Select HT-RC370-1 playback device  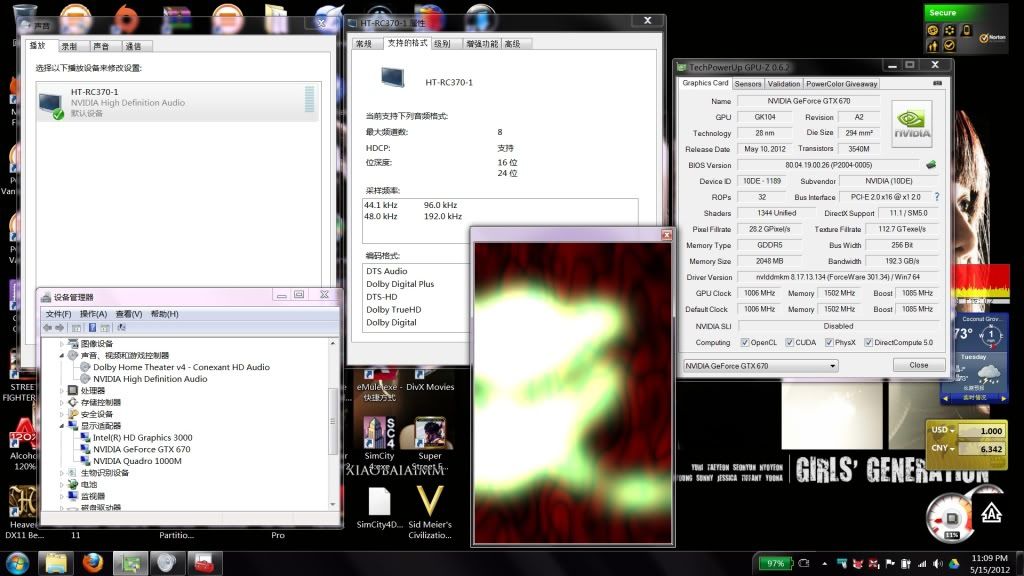[178, 102]
